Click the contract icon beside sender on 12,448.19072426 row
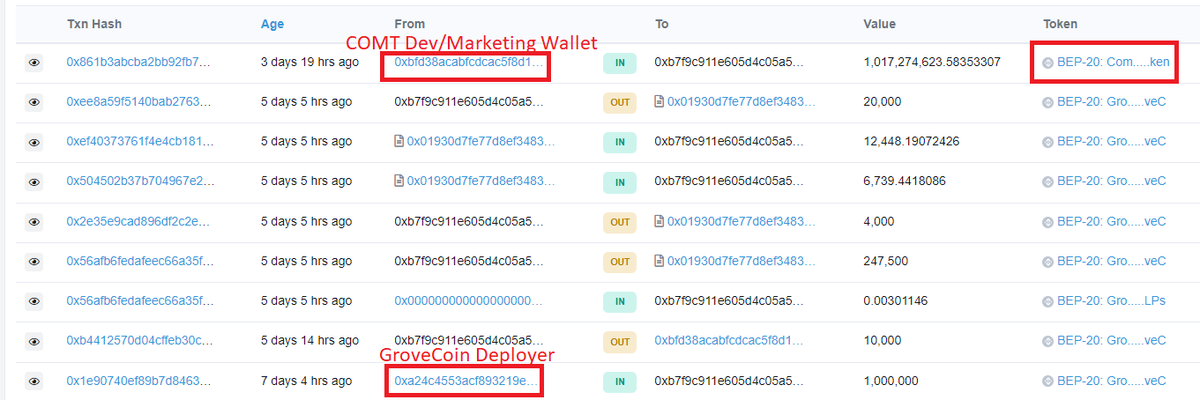 coord(399,142)
